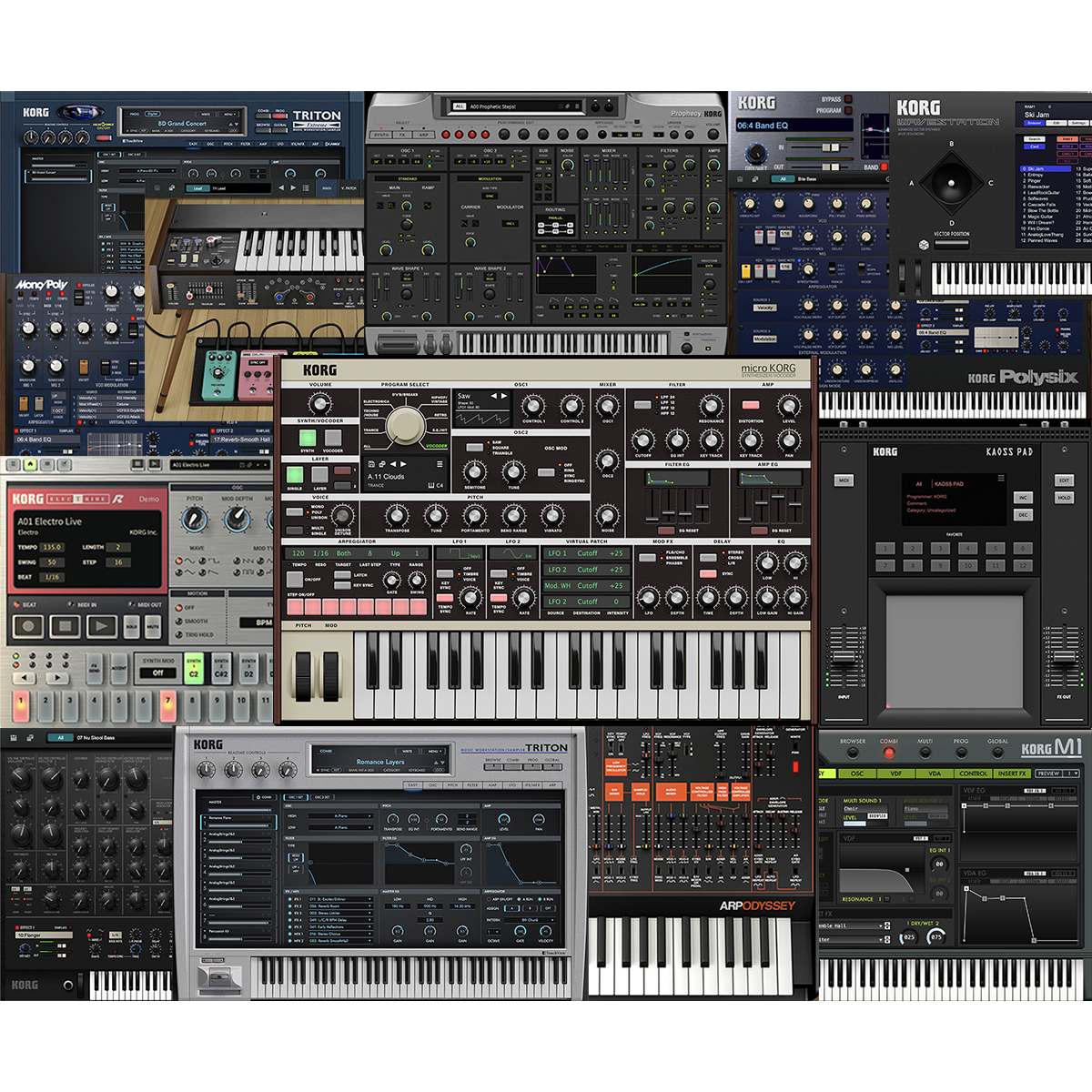Open the Mod. WH Cutoff virtual patch row
The width and height of the screenshot is (1092, 1092).
click(586, 586)
